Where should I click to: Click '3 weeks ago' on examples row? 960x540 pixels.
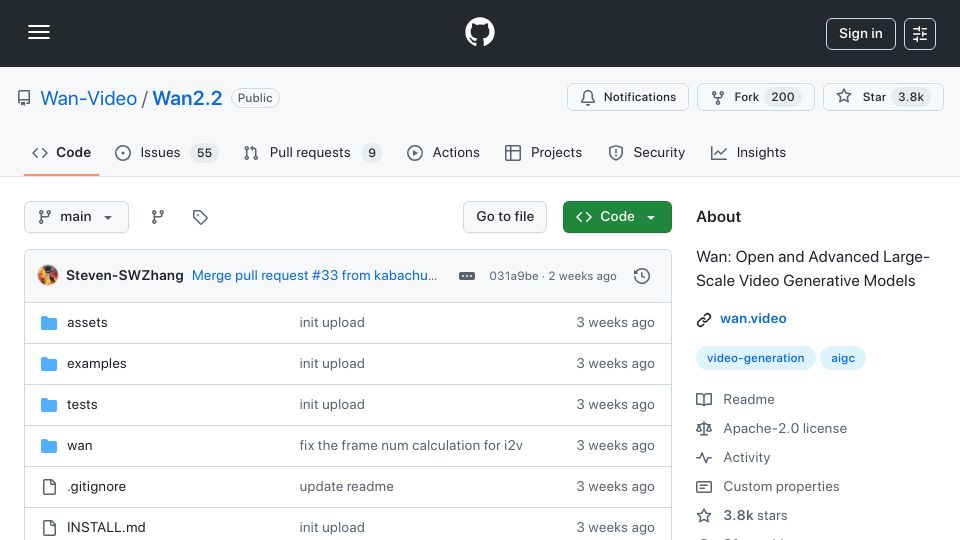coord(615,364)
